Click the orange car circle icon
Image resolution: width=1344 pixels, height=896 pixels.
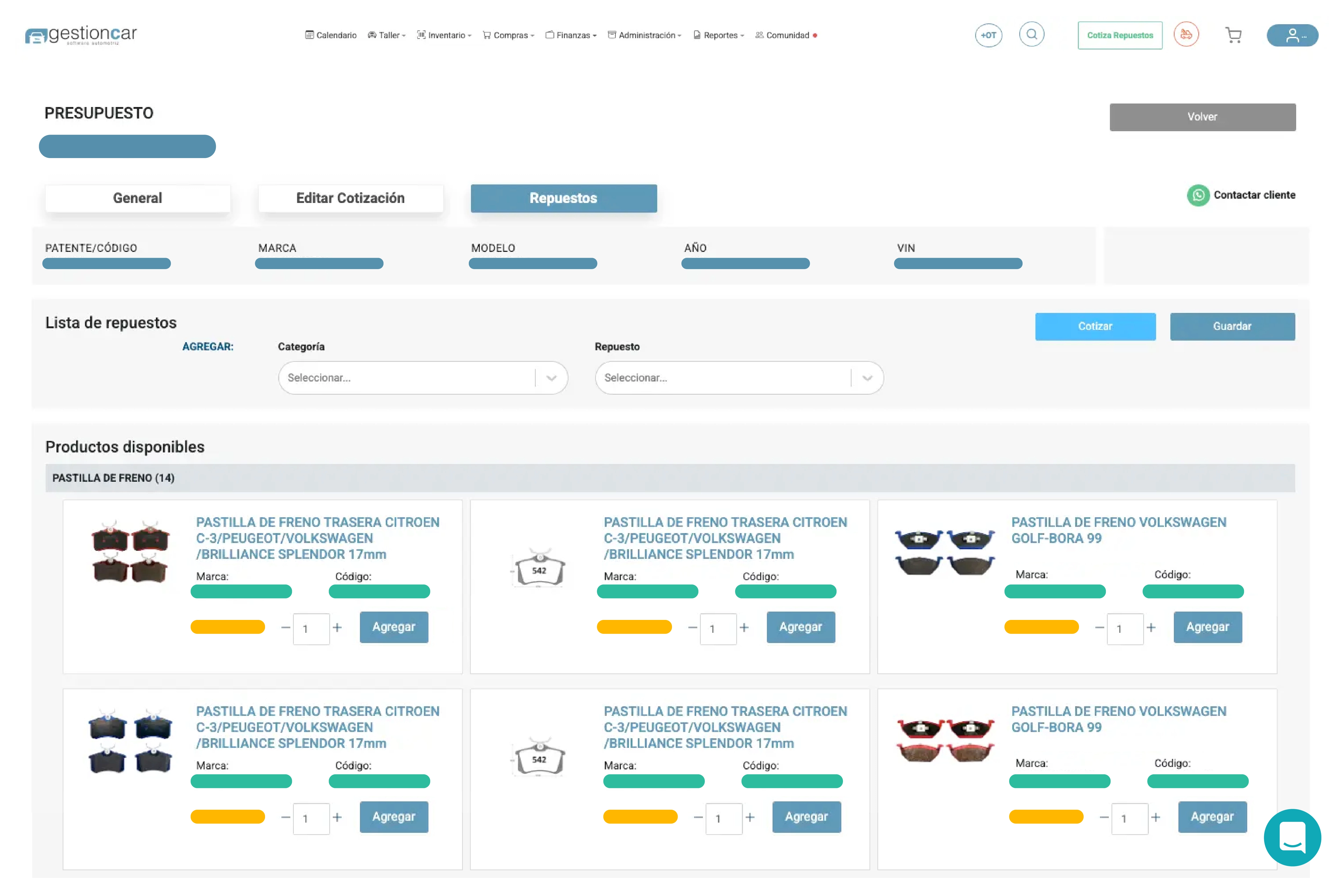tap(1186, 35)
